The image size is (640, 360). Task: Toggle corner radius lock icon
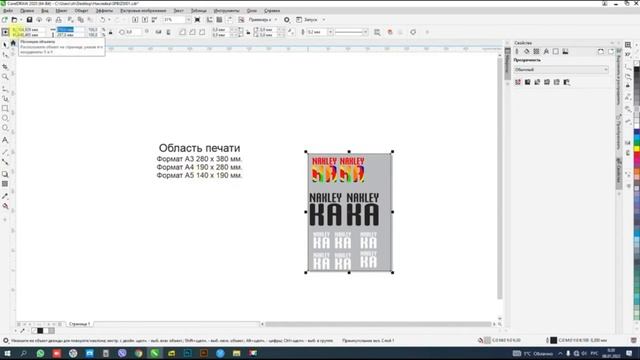click(x=248, y=32)
